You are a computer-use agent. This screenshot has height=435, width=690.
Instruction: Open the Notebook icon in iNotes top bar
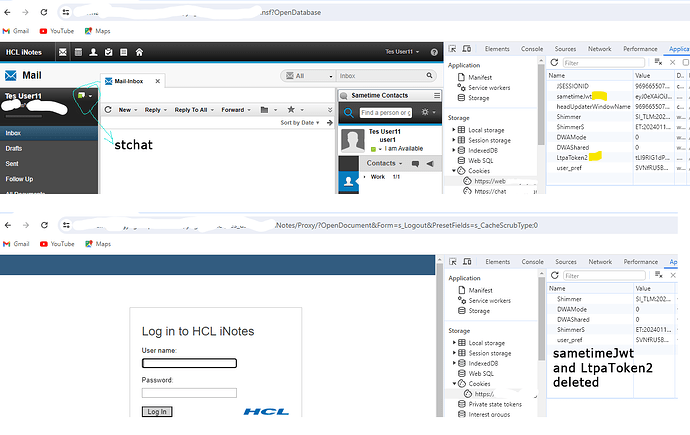click(x=124, y=52)
